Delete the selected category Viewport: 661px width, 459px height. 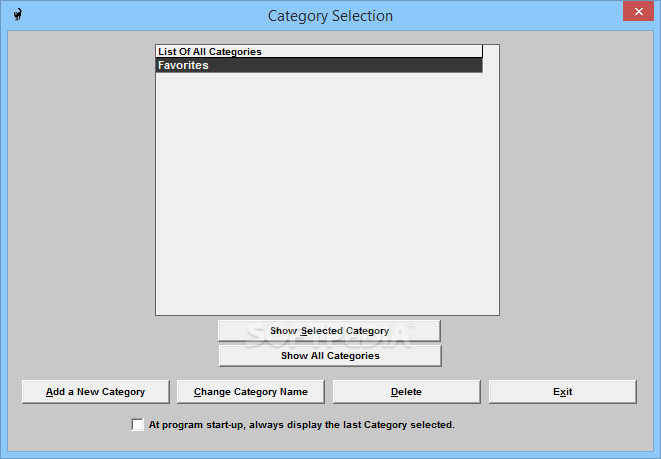pos(406,392)
